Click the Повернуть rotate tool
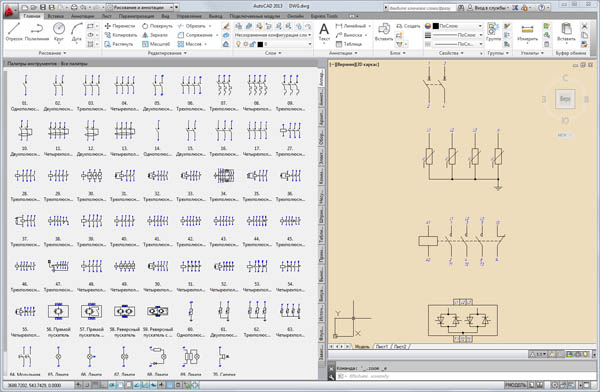Image resolution: width=600 pixels, height=392 pixels. 157,26
